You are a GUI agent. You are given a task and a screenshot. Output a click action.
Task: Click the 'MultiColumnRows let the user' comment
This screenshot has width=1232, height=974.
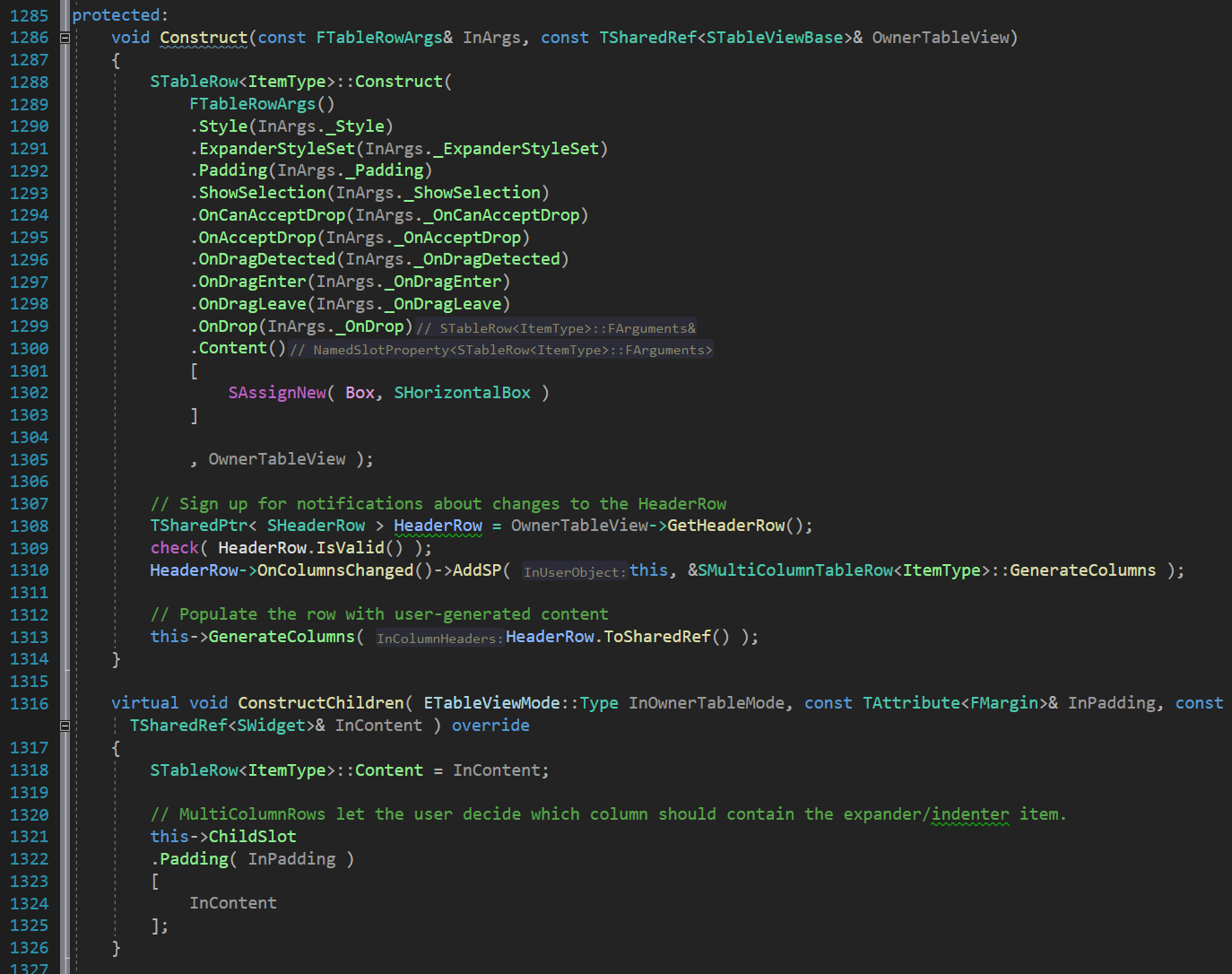(608, 814)
